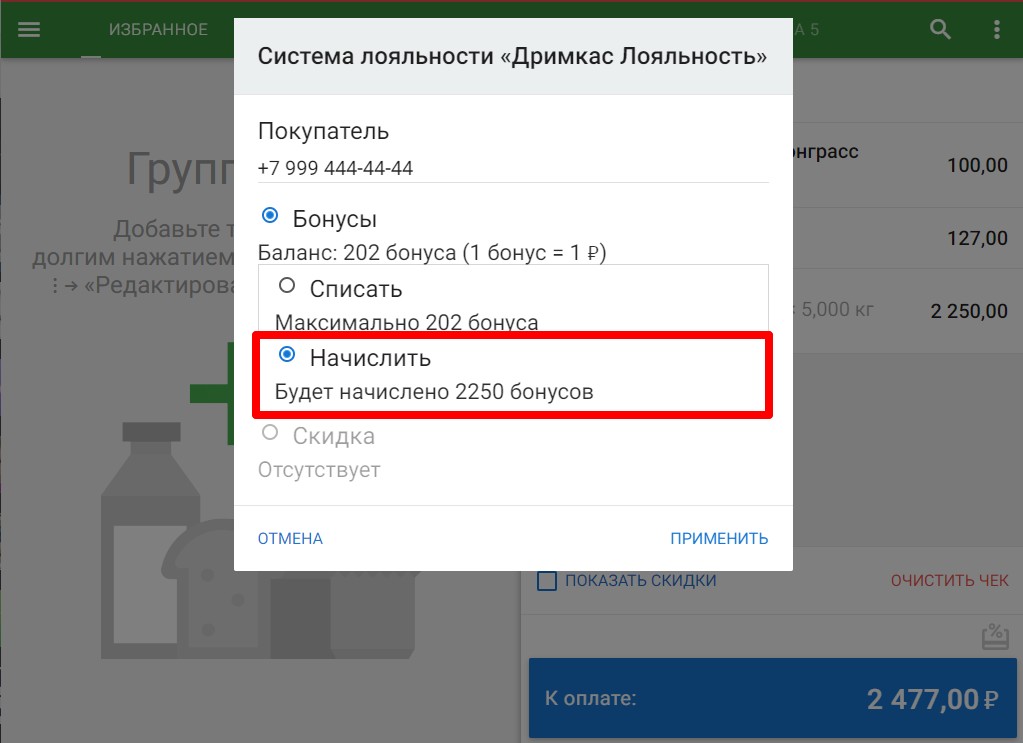Viewport: 1023px width, 743px height.
Task: Click the Покупатель heading
Action: (x=324, y=131)
